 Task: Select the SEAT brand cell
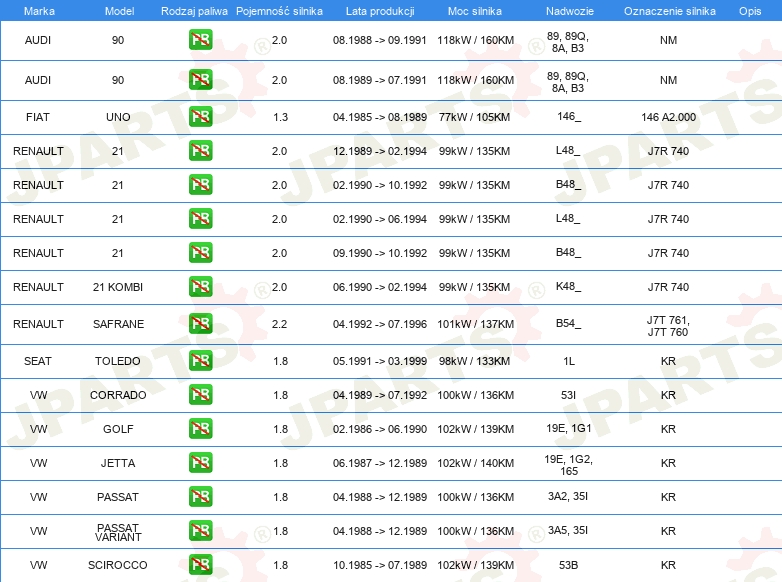[38, 361]
